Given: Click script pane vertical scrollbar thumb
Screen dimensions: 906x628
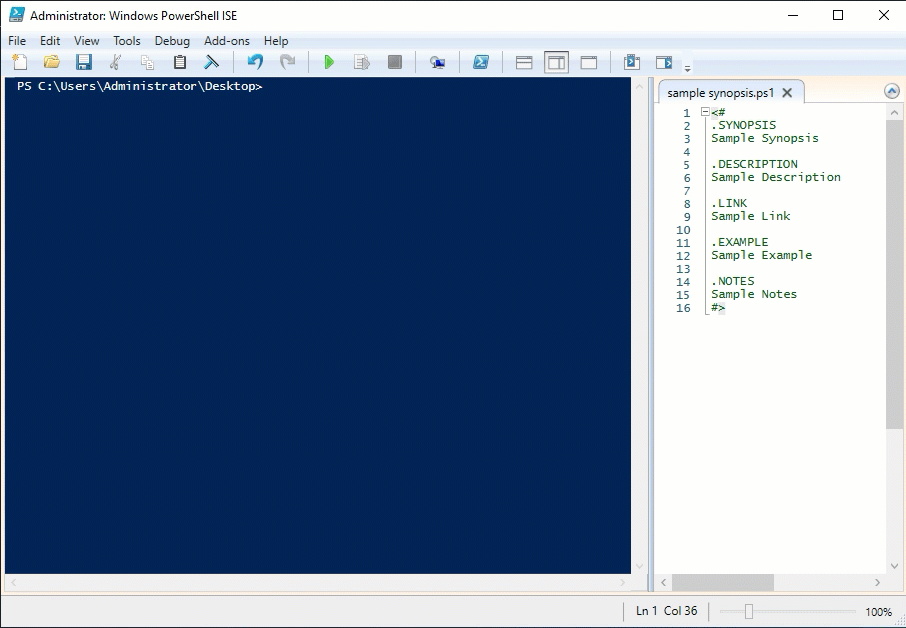Looking at the screenshot, I should coord(894,274).
